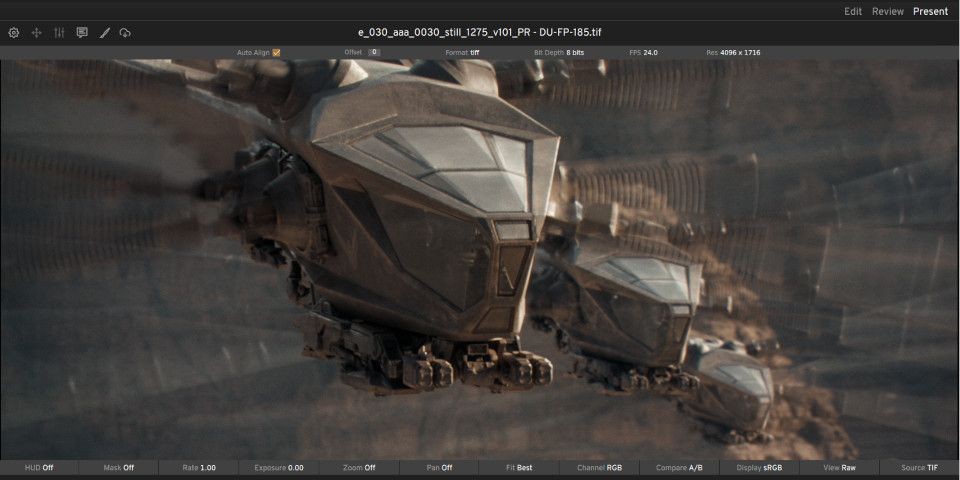Switch to the Review tab

pos(887,11)
